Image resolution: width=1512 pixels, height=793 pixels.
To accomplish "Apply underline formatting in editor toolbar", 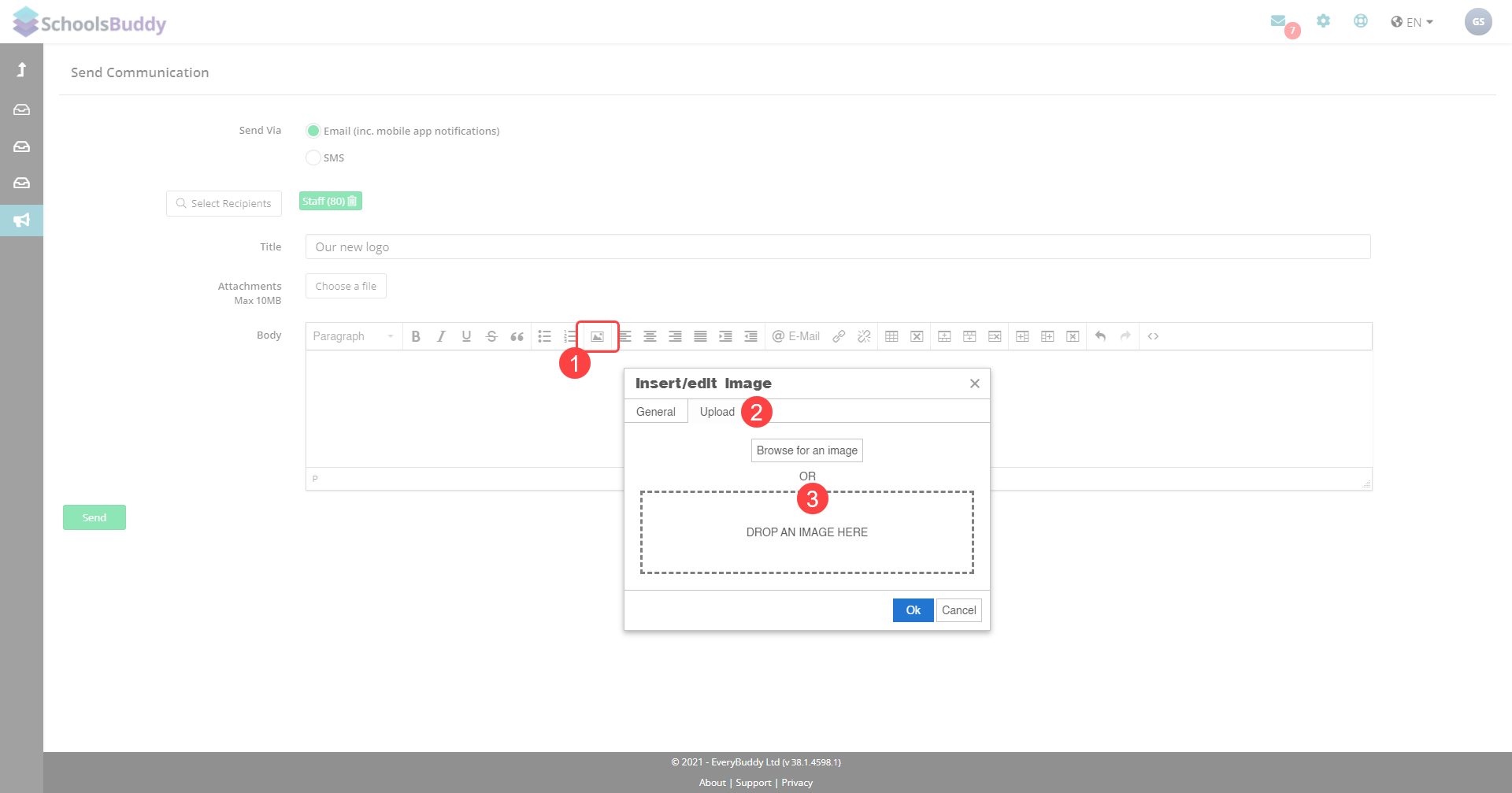I will coord(466,336).
